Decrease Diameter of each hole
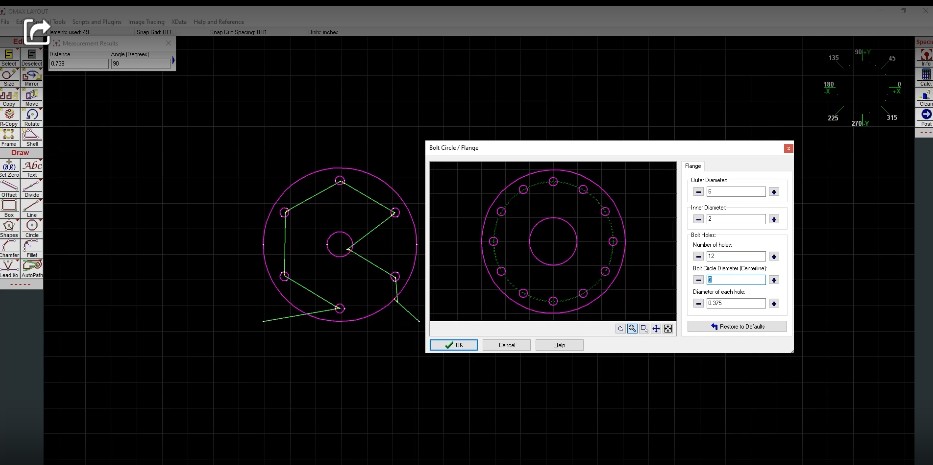 tap(699, 304)
